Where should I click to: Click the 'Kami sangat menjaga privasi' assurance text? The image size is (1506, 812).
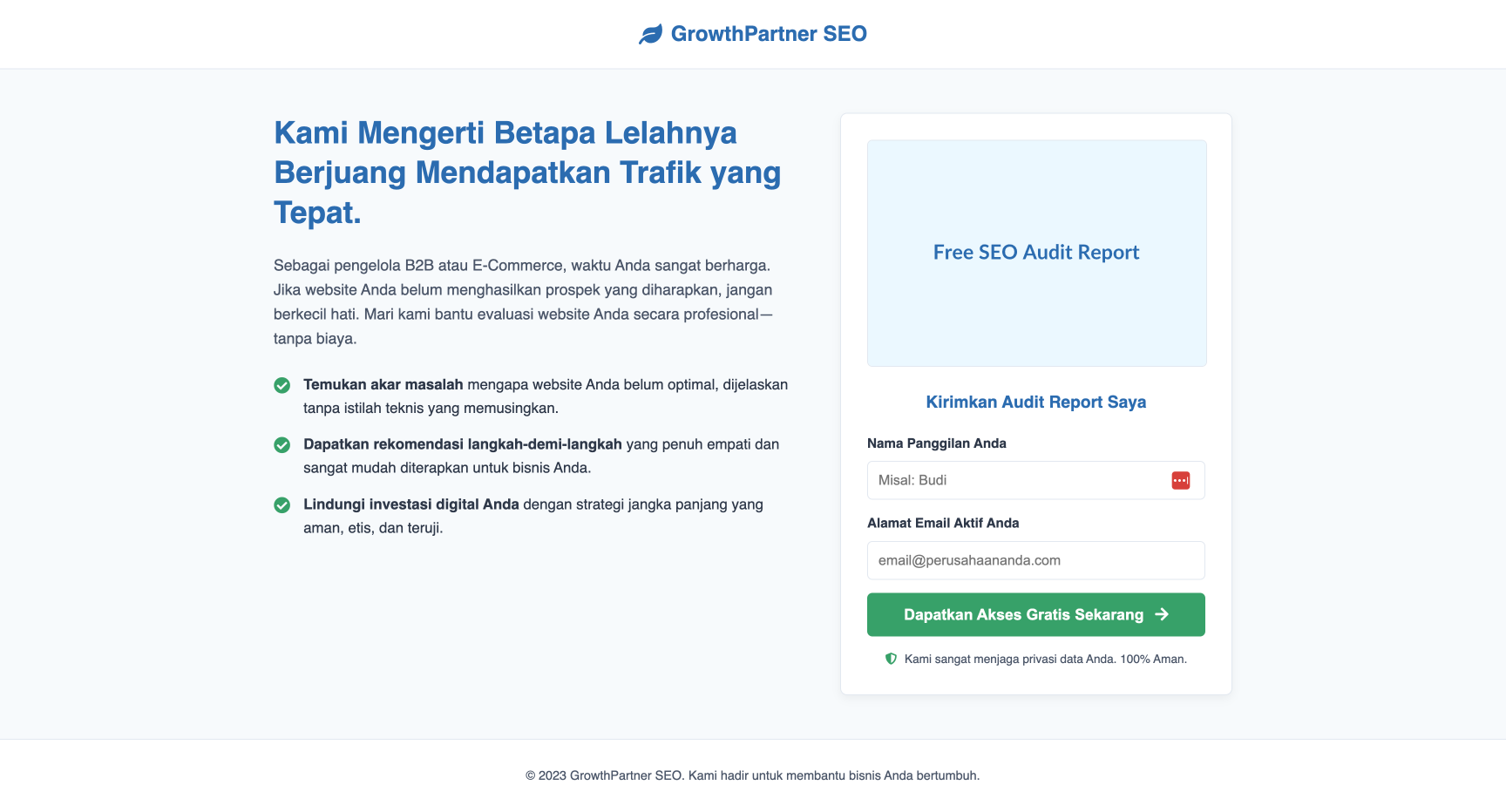[1044, 659]
